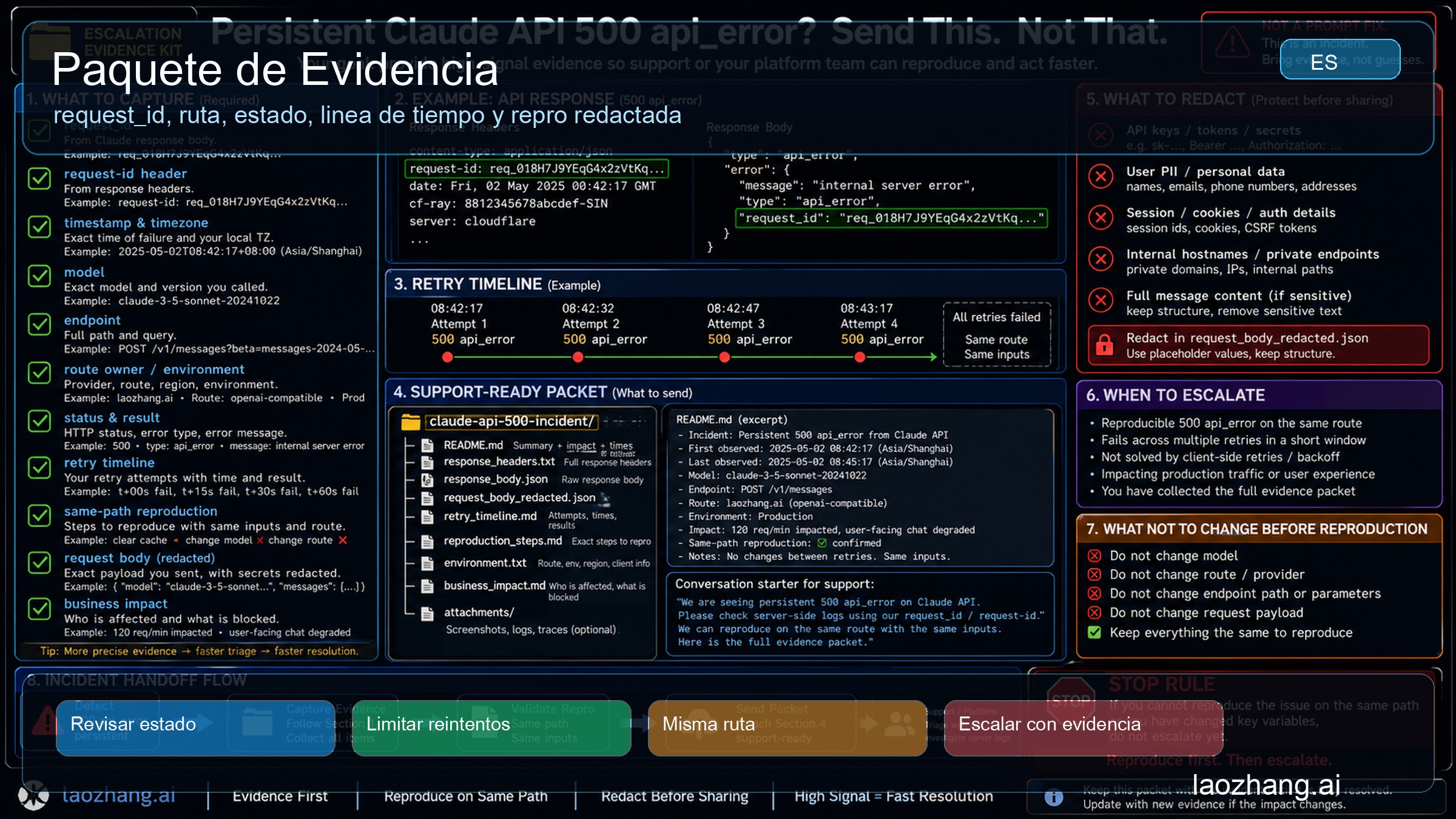Click the folder icon for claude-api-500-incident
The height and width of the screenshot is (819, 1456).
click(411, 422)
